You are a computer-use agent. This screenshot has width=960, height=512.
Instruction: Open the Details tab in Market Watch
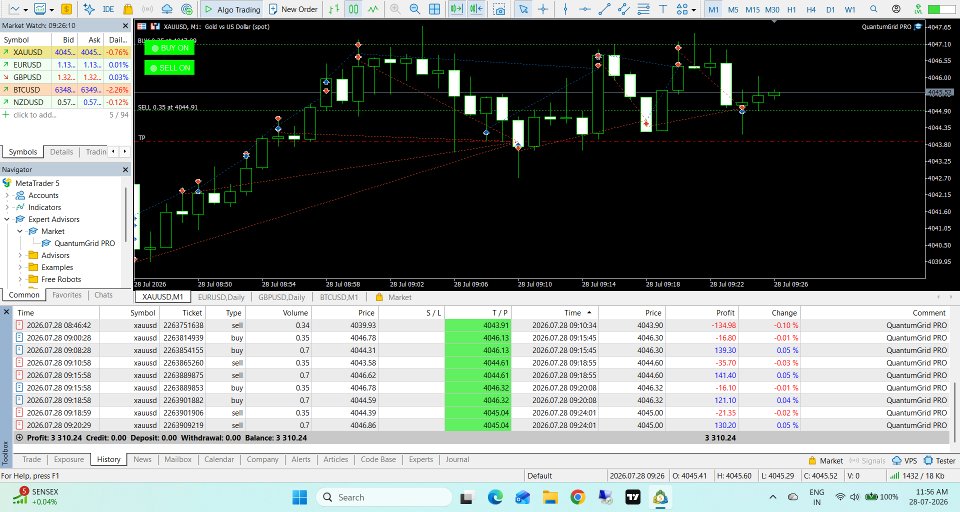[x=61, y=152]
